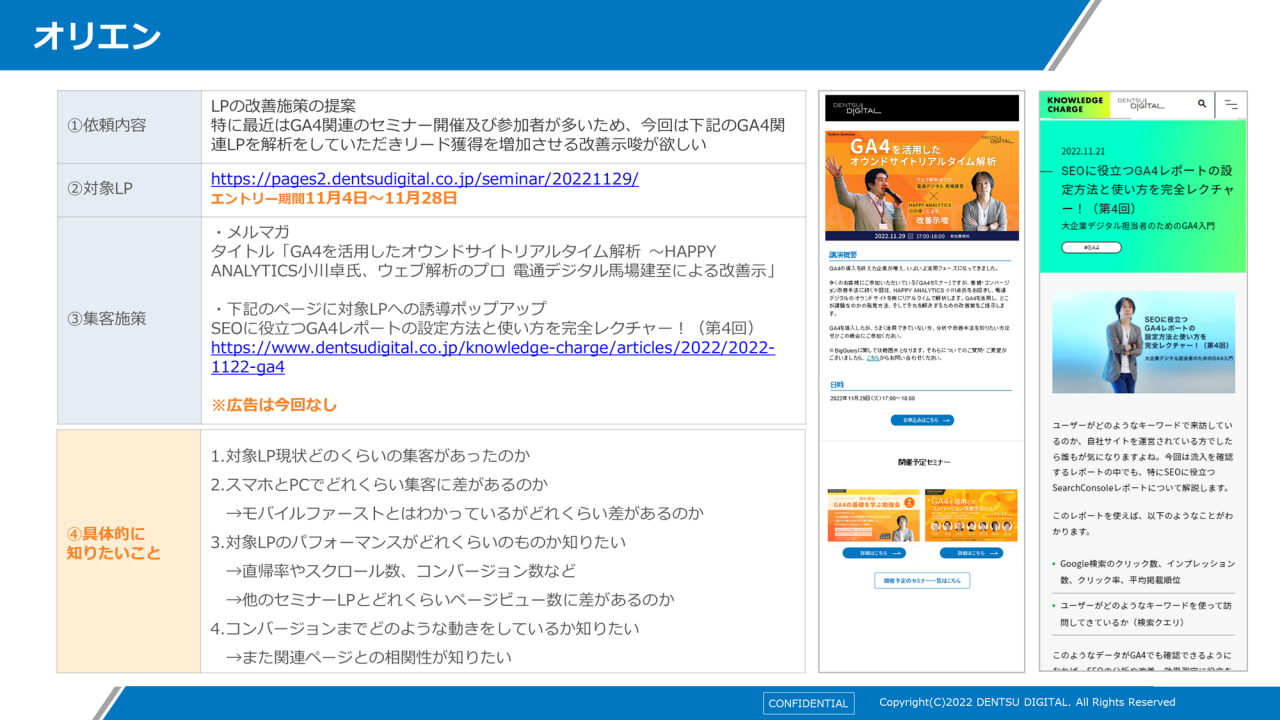Screen dimensions: 1280x720
Task: Open the hamburger menu in Knowledge Charge header
Action: tap(1231, 104)
